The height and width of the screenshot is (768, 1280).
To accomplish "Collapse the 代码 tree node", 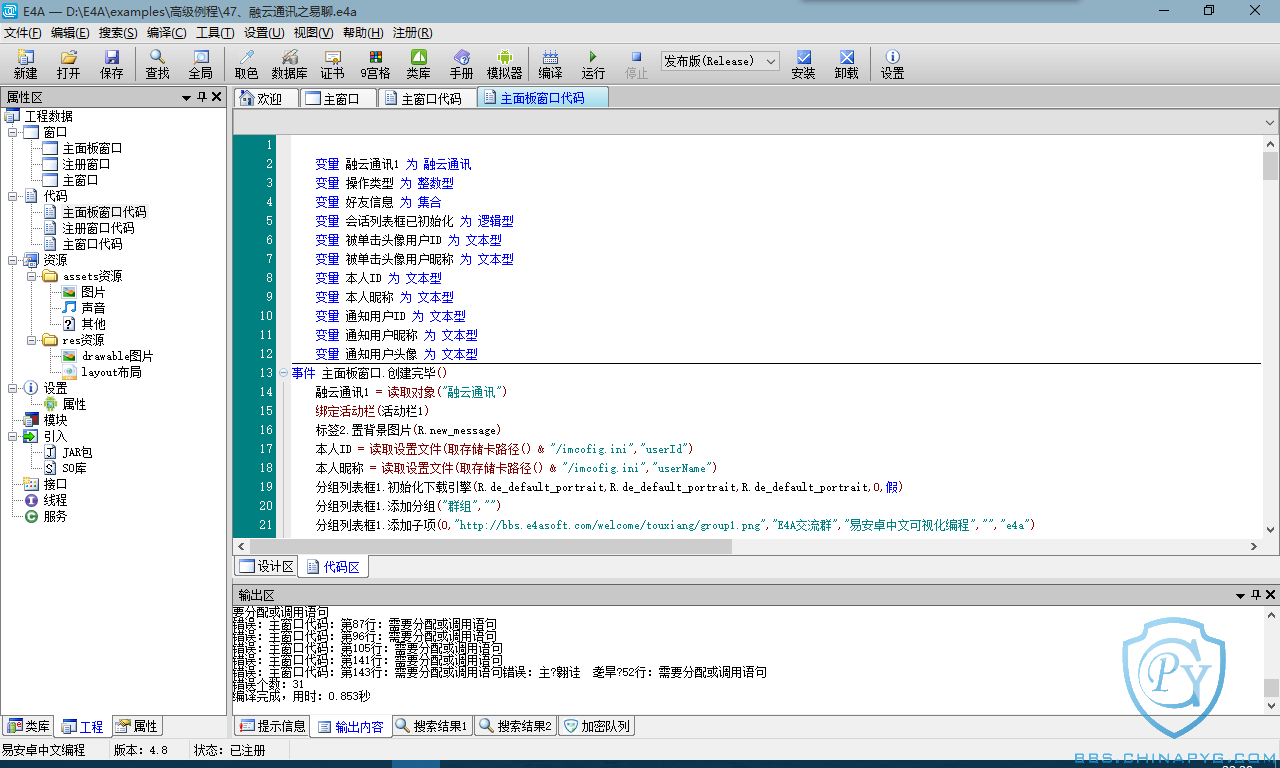I will [13, 196].
